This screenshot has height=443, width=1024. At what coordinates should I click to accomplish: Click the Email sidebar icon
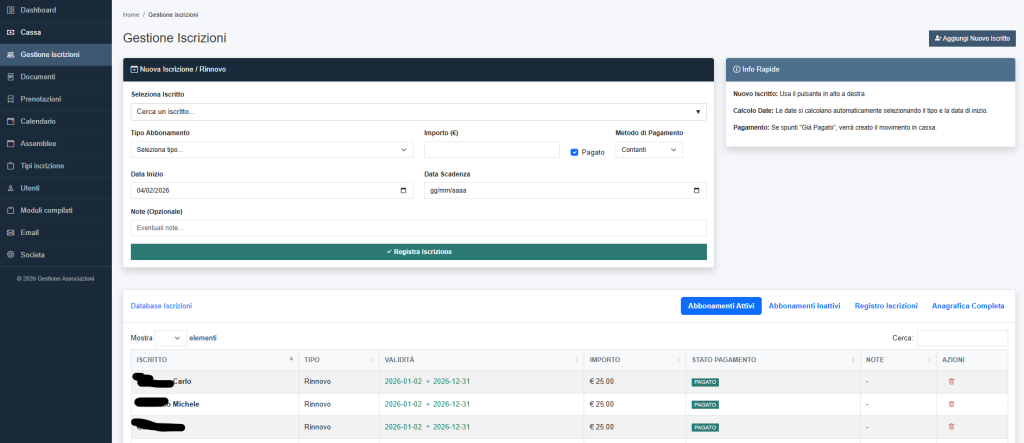[x=10, y=232]
